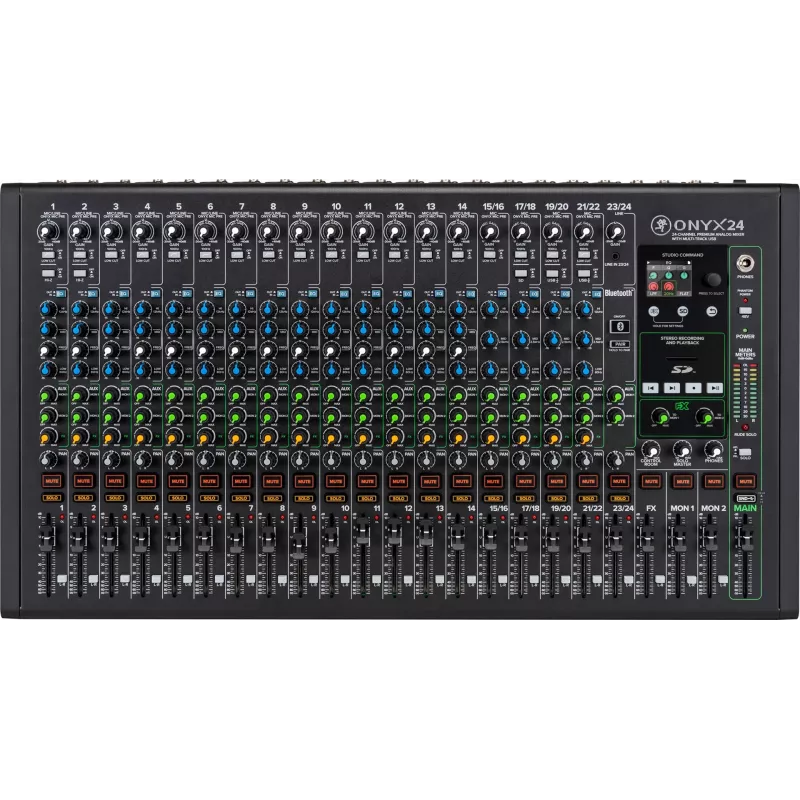Viewport: 800px width, 800px height.
Task: Toggle channel 2 Hi-Z switch
Action: [80, 273]
